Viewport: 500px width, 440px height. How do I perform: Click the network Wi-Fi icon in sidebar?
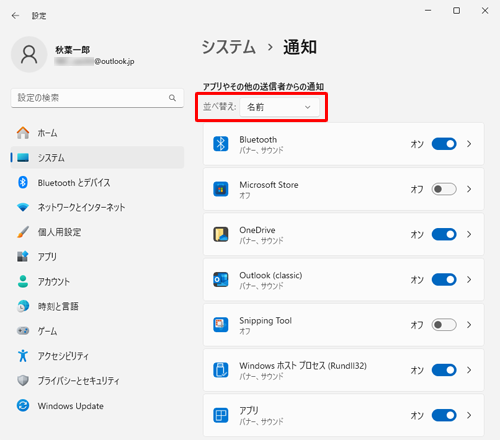coord(23,207)
